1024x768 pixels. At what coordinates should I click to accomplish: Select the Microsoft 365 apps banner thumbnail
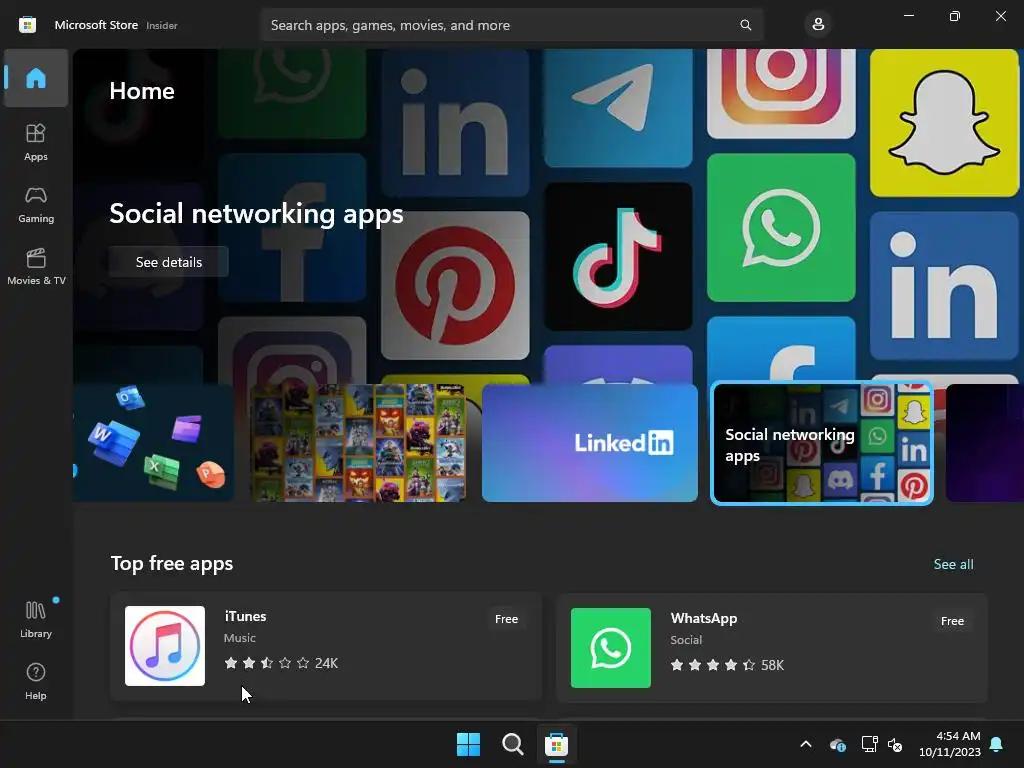point(153,443)
